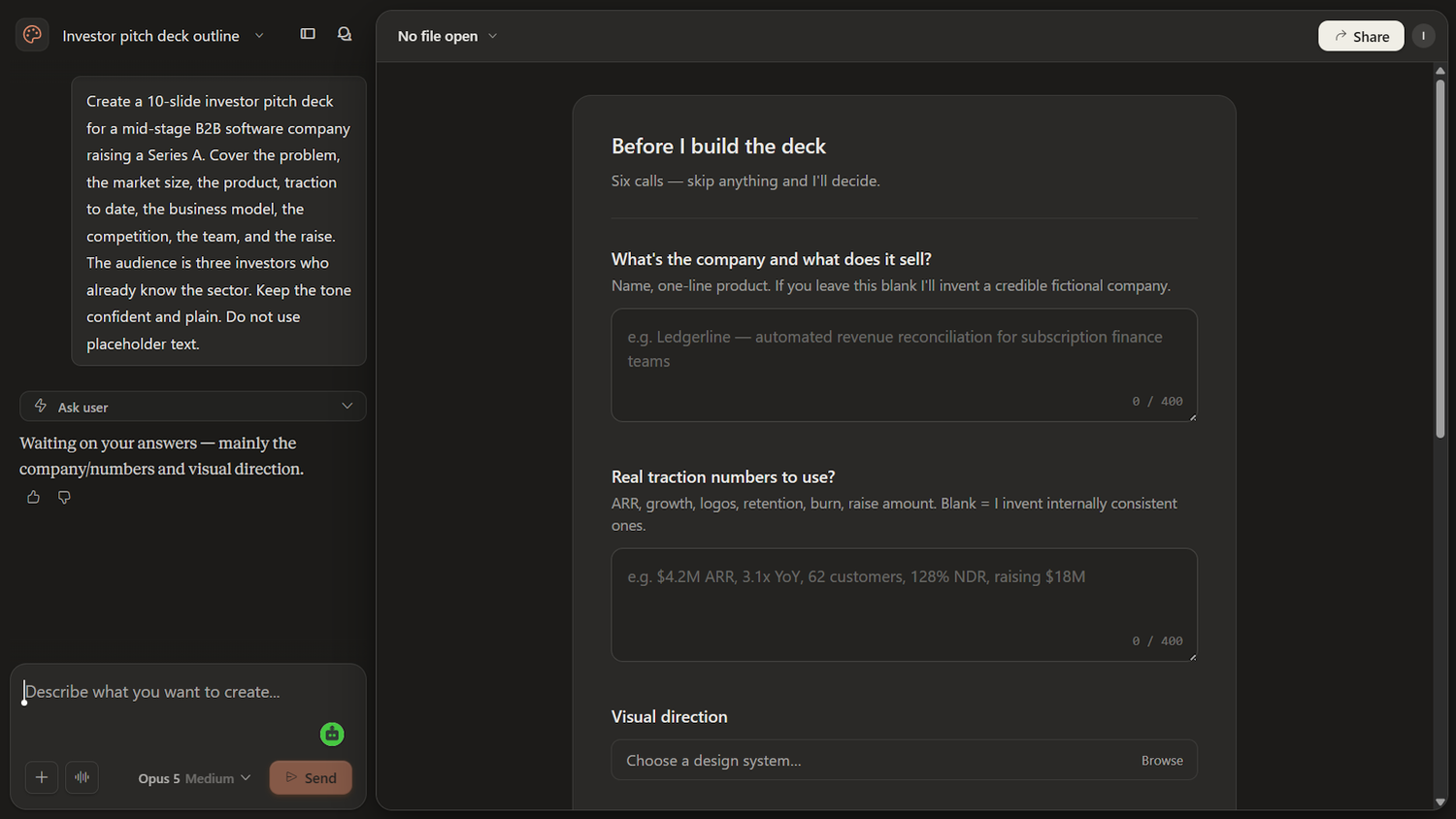Click the thumbs up feedback icon

tap(33, 497)
